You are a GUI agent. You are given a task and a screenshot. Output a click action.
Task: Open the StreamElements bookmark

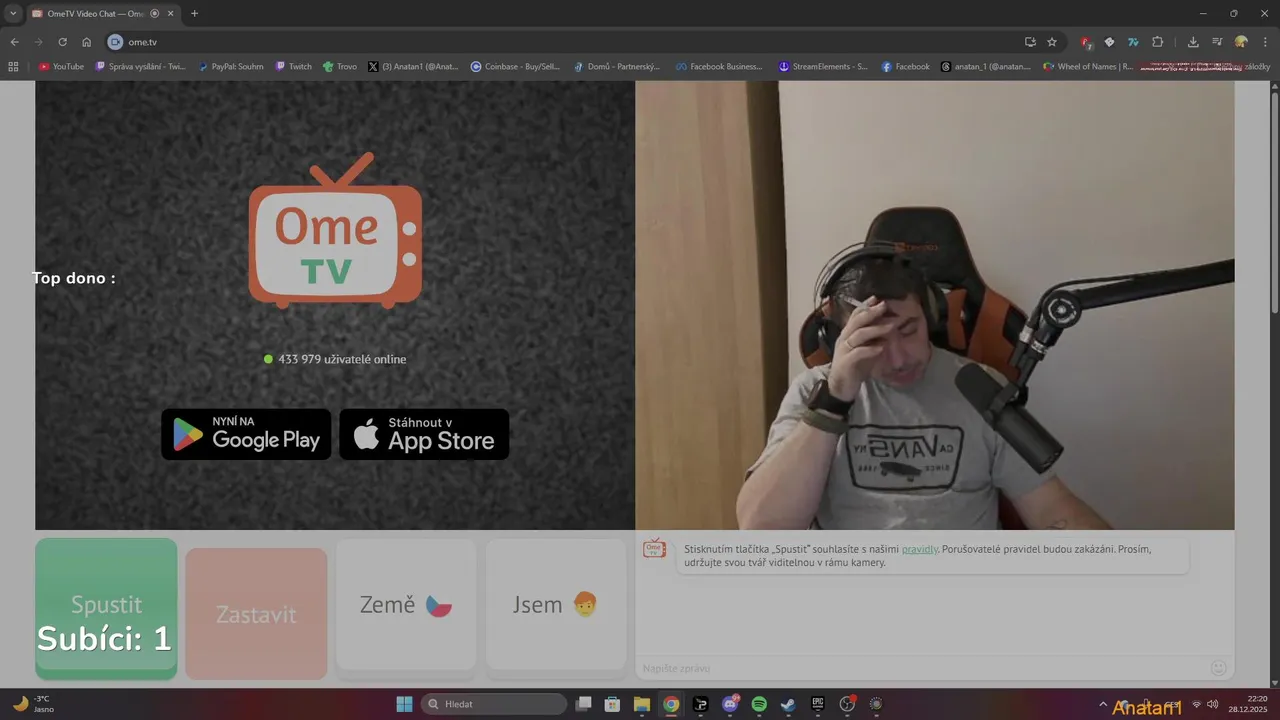tap(823, 66)
